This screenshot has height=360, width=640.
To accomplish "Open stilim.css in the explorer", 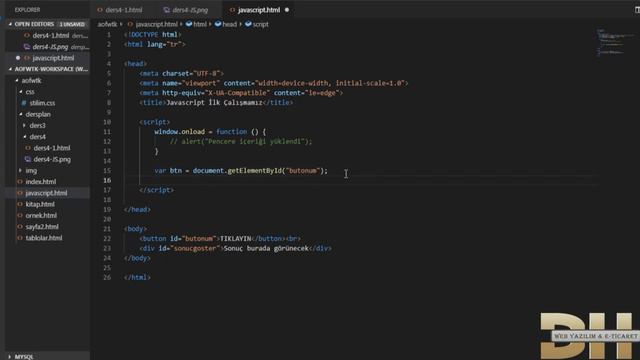I will pyautogui.click(x=42, y=103).
